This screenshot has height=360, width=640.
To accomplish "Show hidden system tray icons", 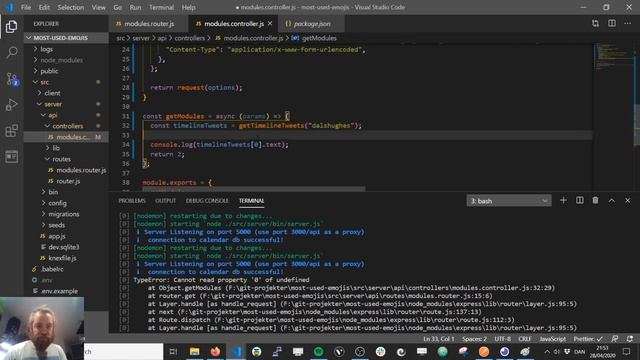I will 547,351.
